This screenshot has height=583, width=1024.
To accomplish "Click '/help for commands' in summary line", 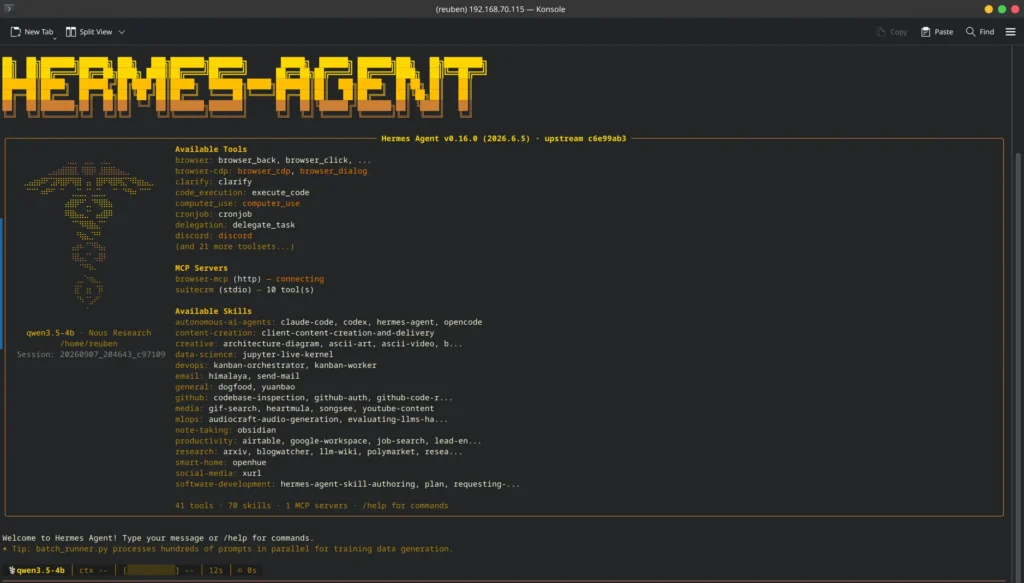I will (405, 505).
